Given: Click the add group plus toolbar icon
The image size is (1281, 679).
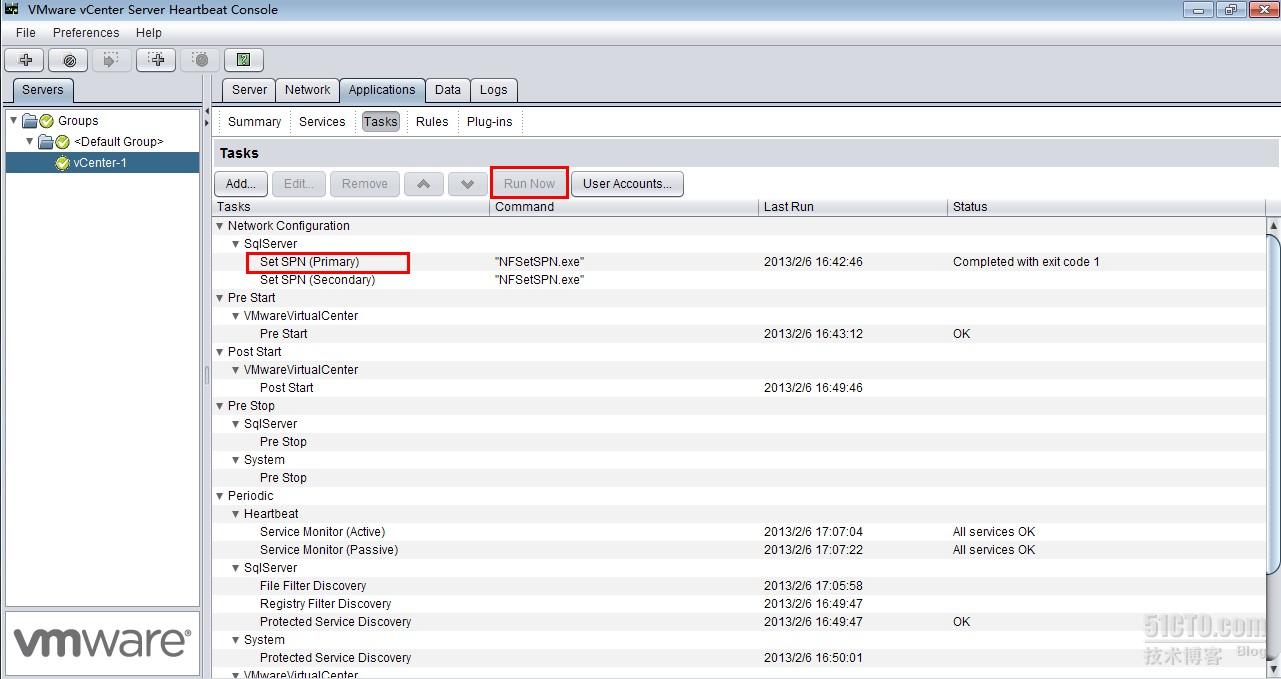Looking at the screenshot, I should coord(25,60).
